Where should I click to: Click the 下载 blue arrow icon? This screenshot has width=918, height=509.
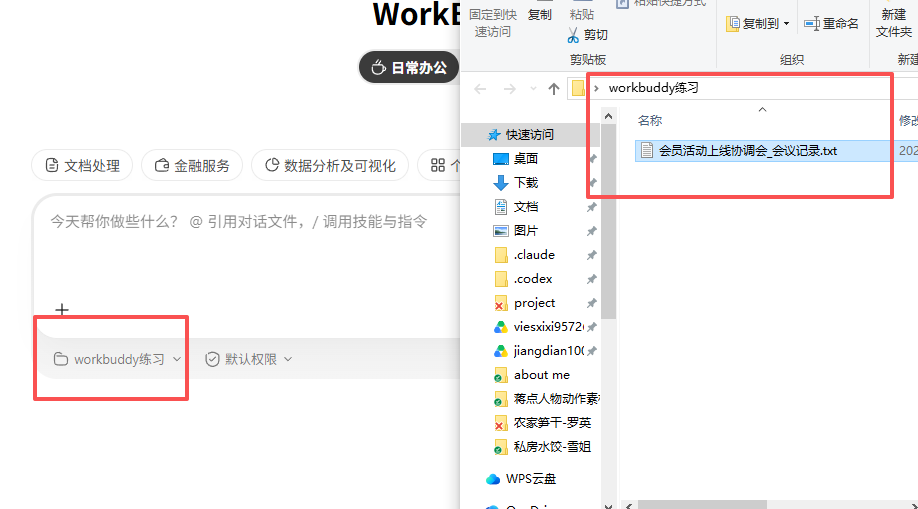[x=501, y=183]
